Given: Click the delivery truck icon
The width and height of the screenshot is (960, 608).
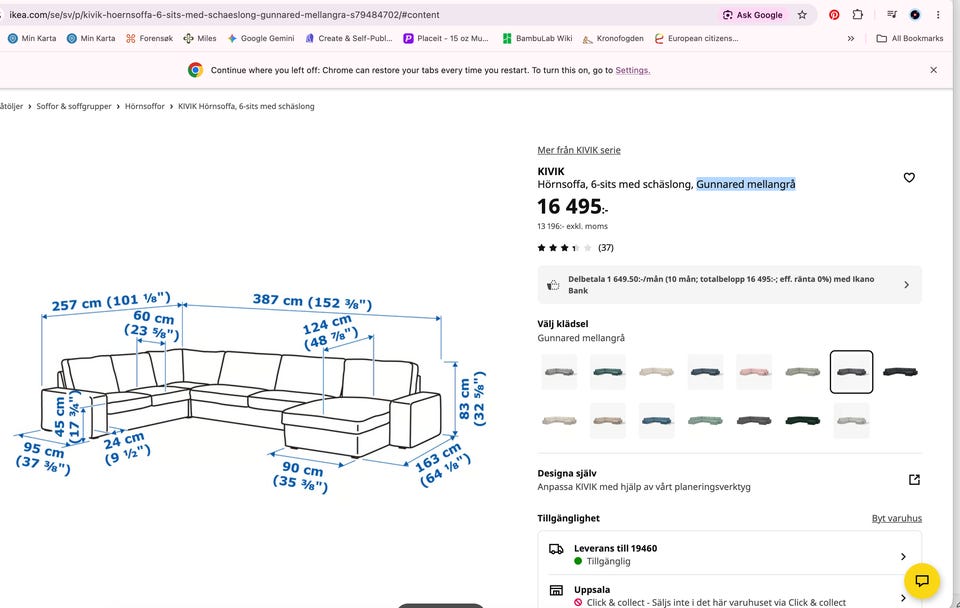Looking at the screenshot, I should (x=556, y=549).
